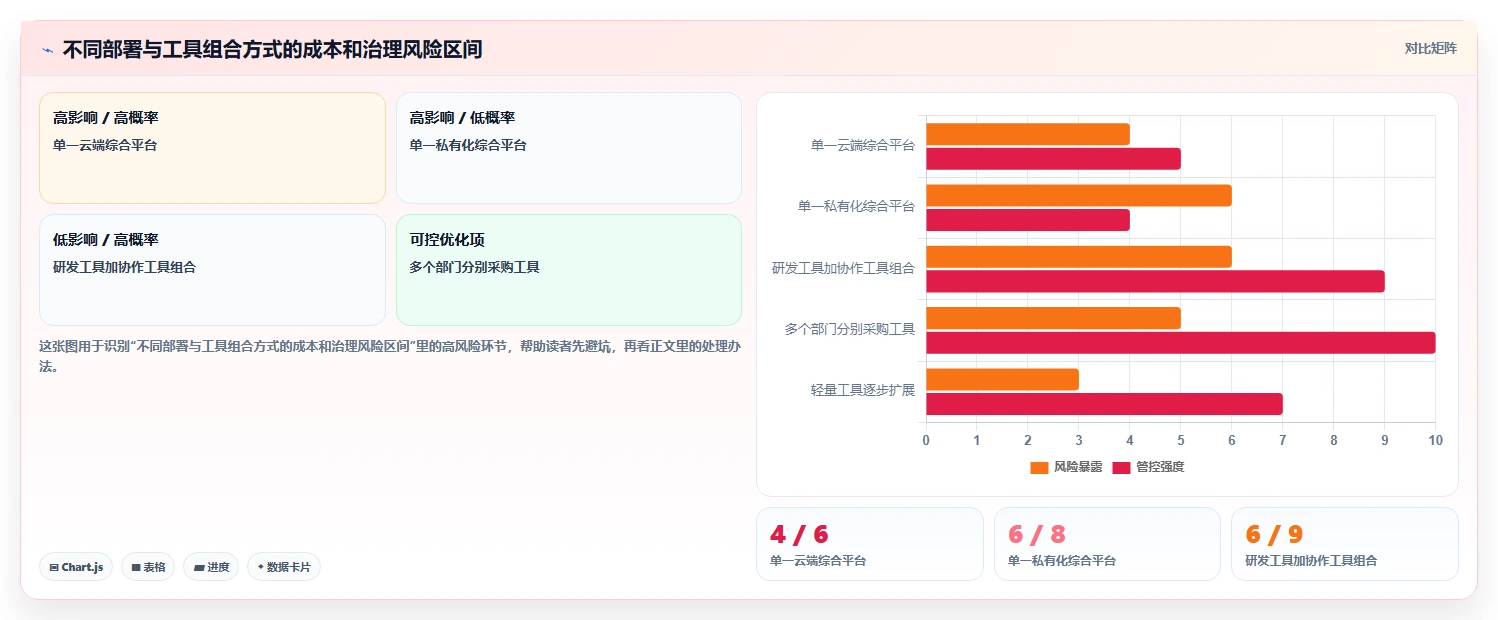
Task: Click the 对比矩阵 label at top right
Action: coord(1431,48)
